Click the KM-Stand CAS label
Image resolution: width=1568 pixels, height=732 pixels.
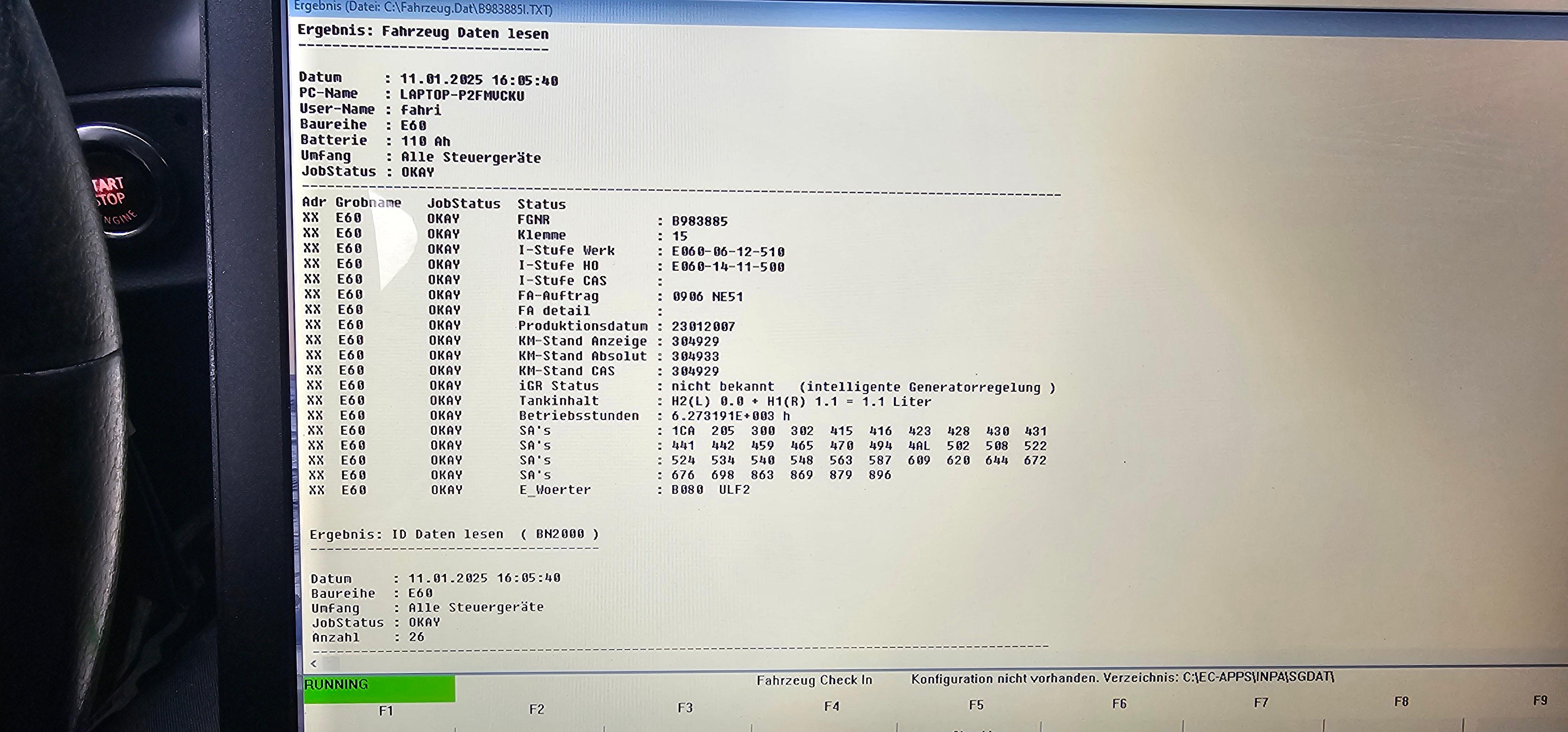pyautogui.click(x=566, y=371)
